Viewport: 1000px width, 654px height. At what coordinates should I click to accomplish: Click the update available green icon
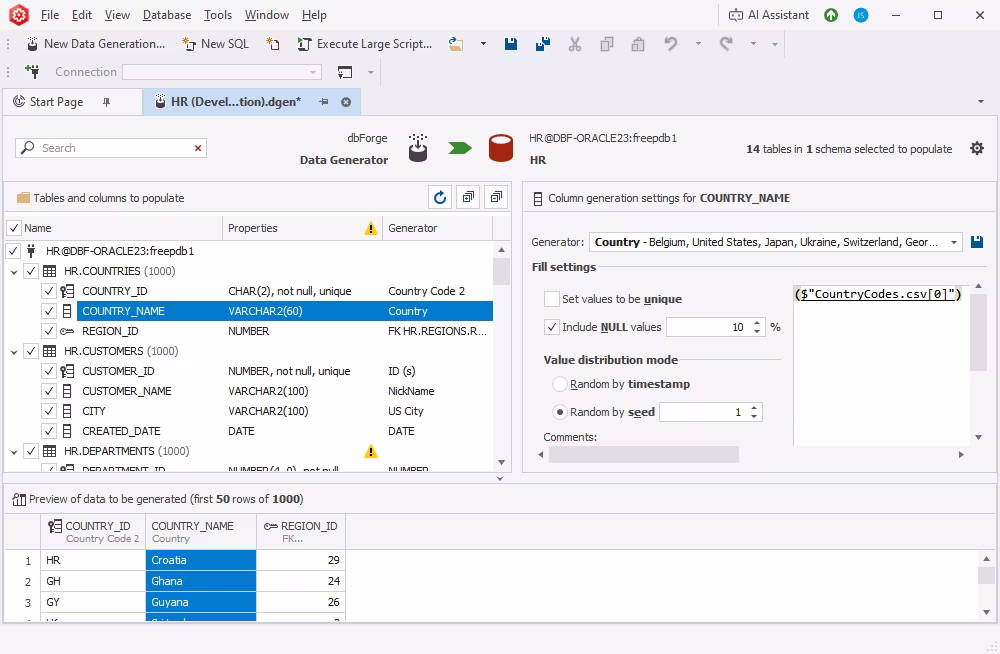coord(831,15)
